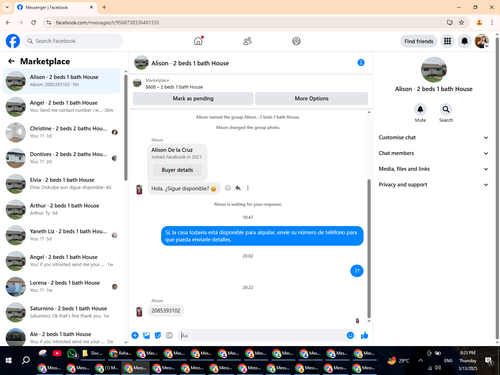The height and width of the screenshot is (375, 500).
Task: Click the message '2085393102'
Action: [166, 310]
